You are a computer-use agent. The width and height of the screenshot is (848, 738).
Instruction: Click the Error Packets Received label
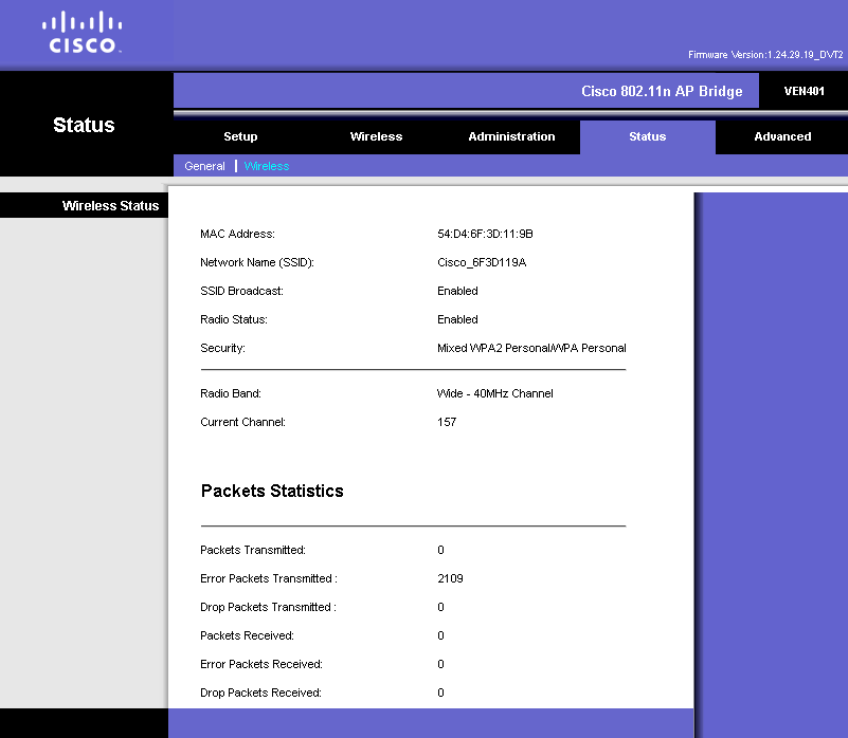coord(261,664)
